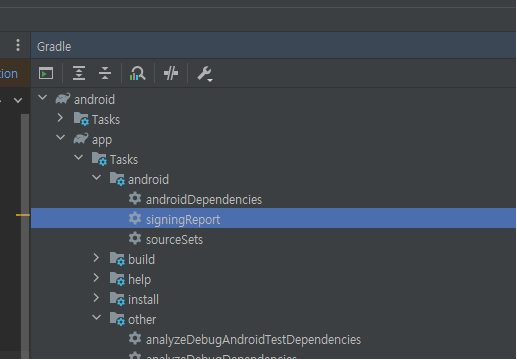Collapse the app module node

coord(60,138)
